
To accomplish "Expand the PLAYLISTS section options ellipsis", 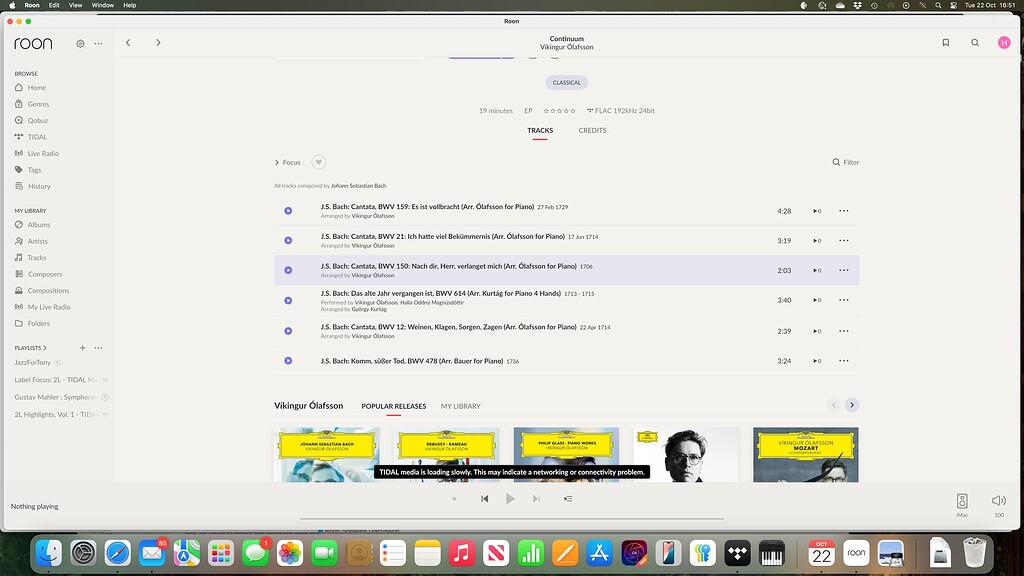I will tap(97, 347).
